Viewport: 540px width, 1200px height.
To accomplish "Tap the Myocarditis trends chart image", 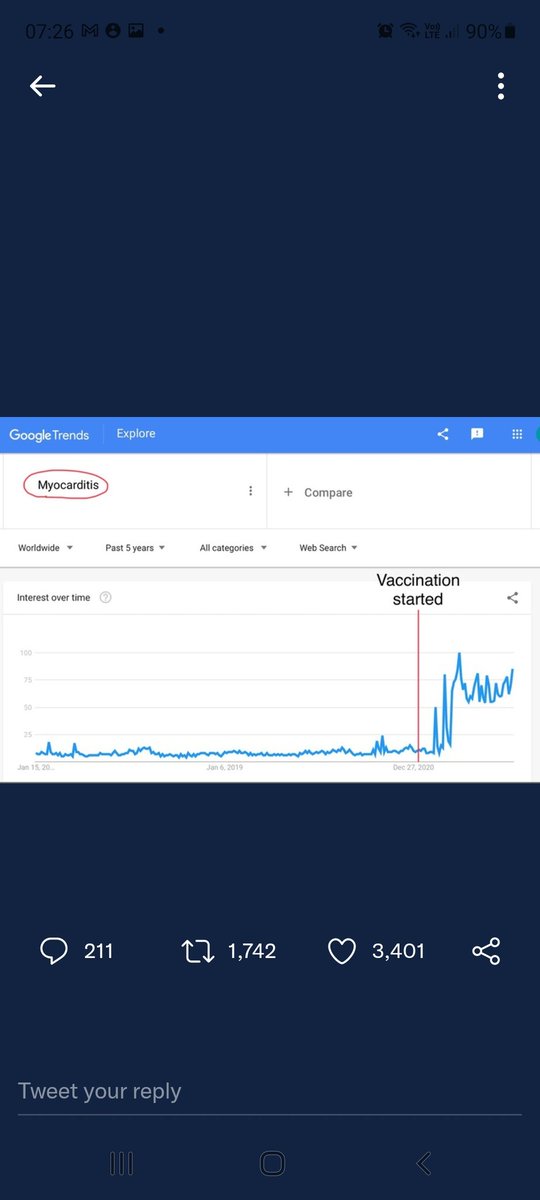I will [270, 600].
